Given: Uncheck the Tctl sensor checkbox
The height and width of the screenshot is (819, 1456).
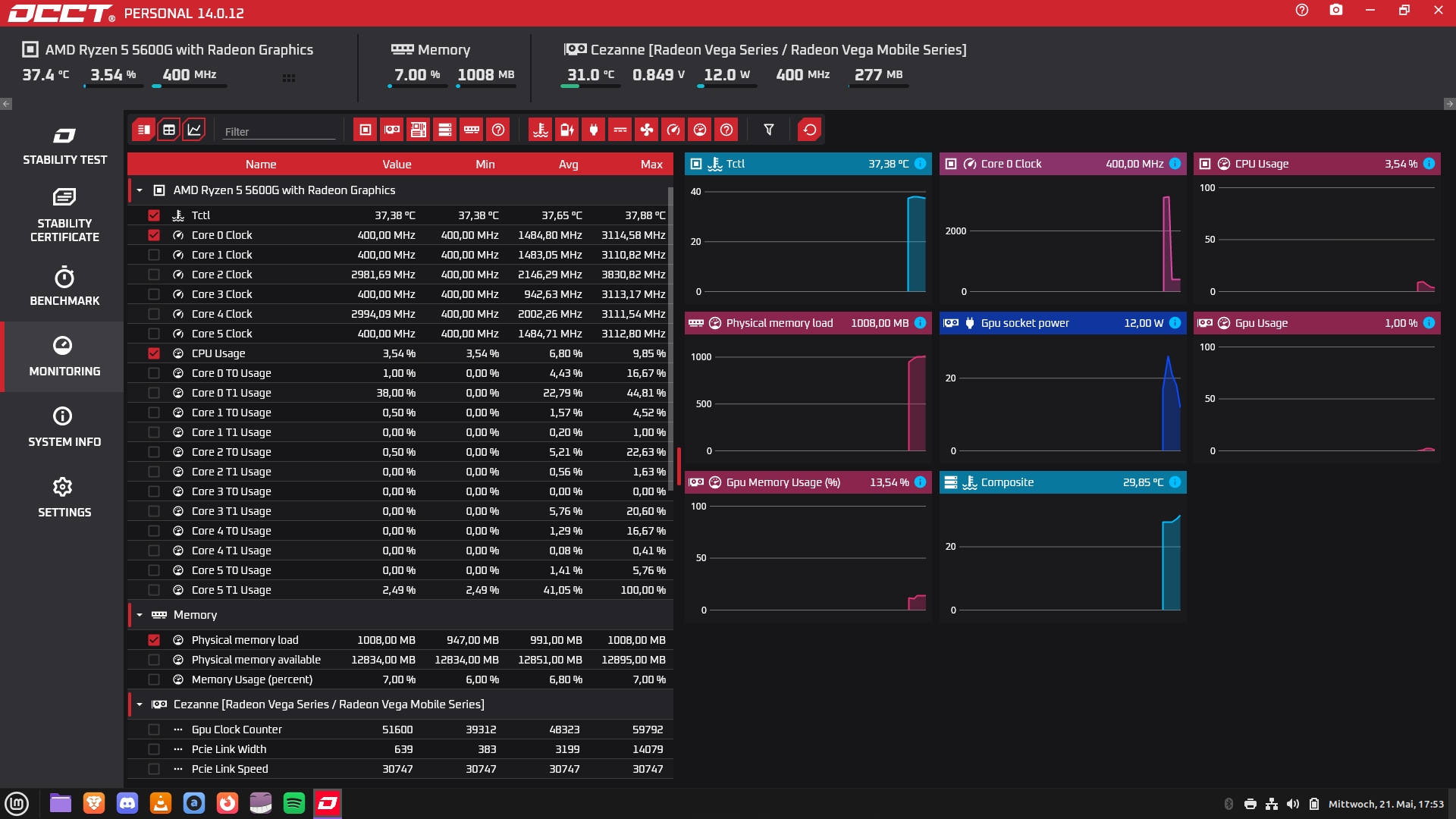Looking at the screenshot, I should click(154, 215).
